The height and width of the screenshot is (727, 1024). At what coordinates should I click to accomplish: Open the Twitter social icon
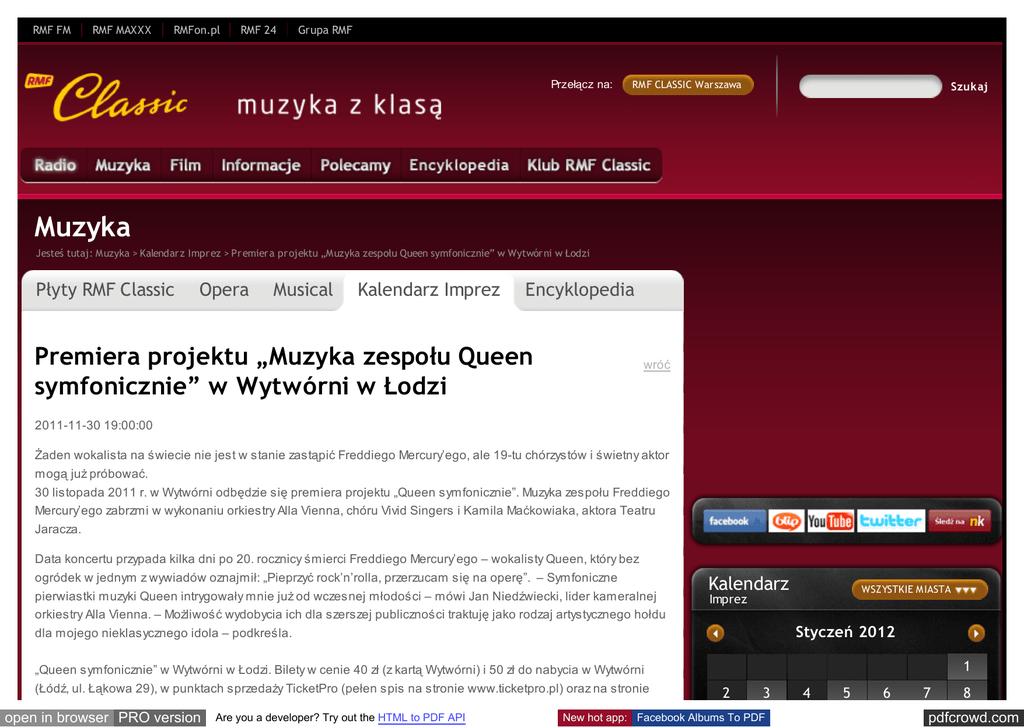click(890, 521)
